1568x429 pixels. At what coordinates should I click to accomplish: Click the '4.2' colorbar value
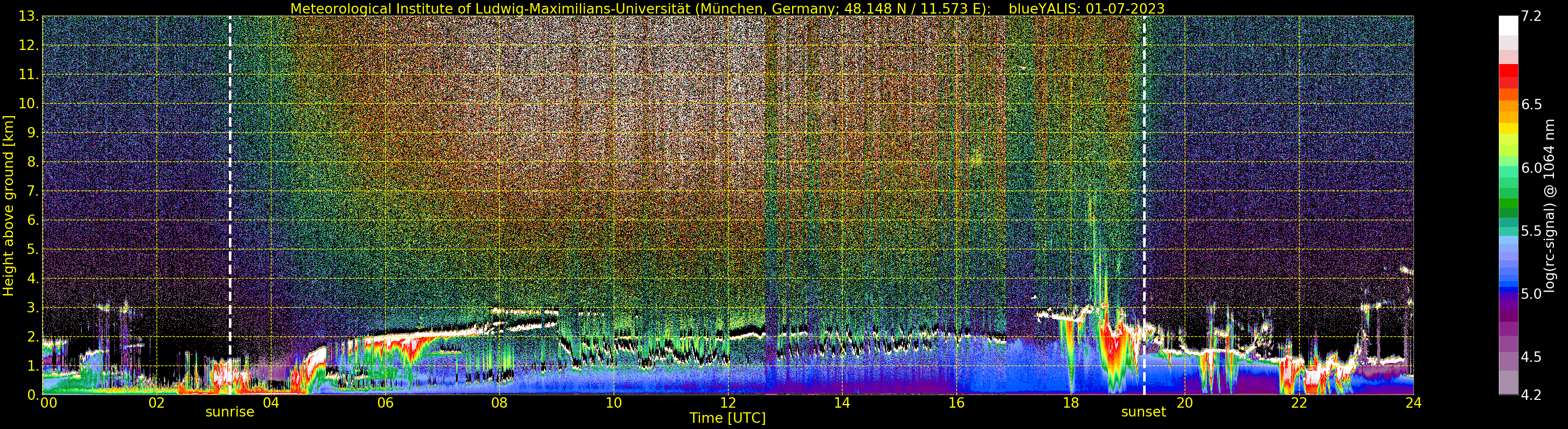click(1532, 396)
